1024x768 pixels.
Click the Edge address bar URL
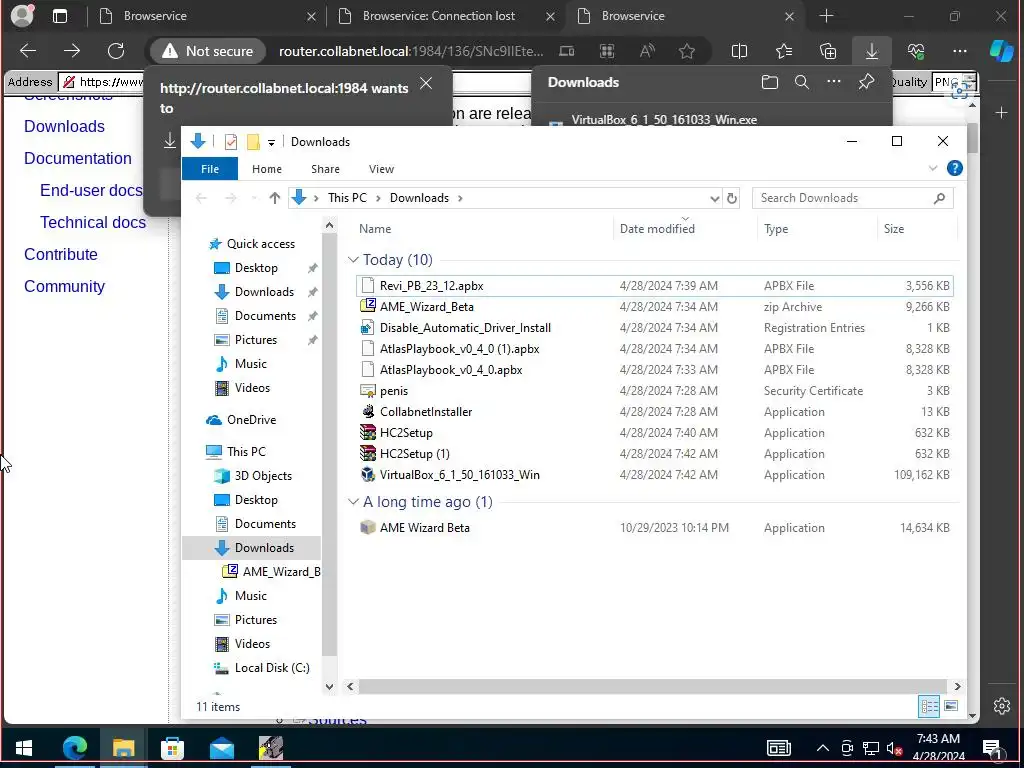coord(411,51)
